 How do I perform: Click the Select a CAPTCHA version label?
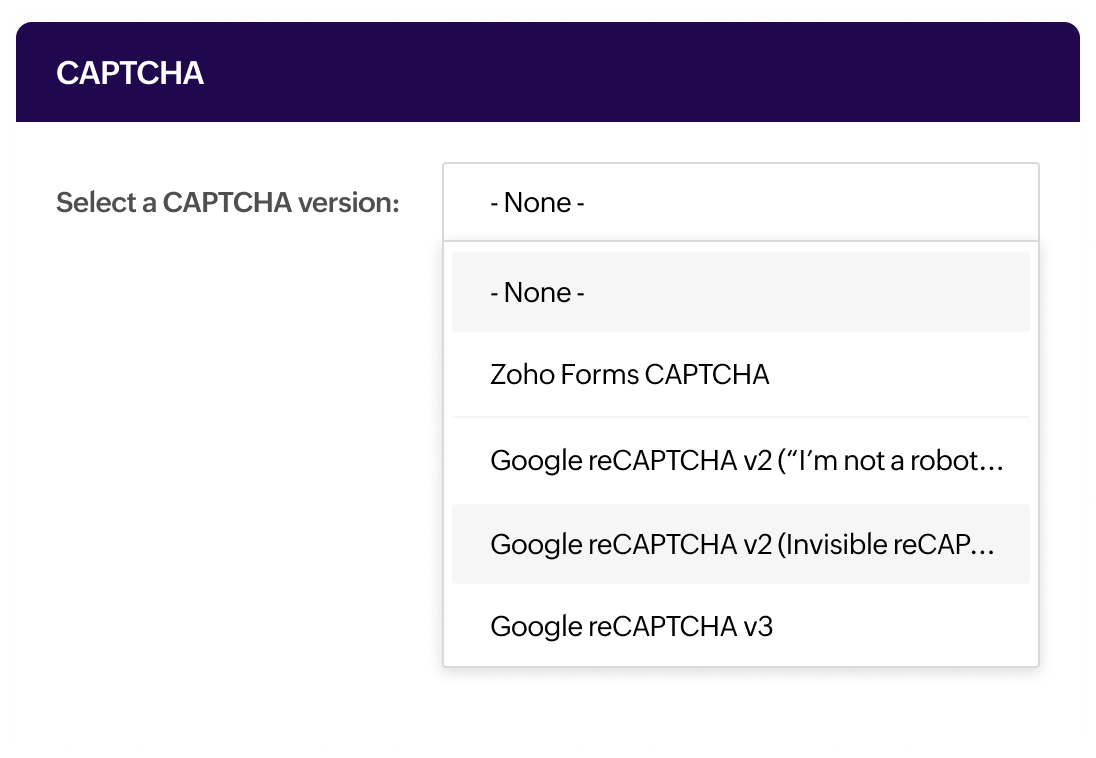pos(226,201)
